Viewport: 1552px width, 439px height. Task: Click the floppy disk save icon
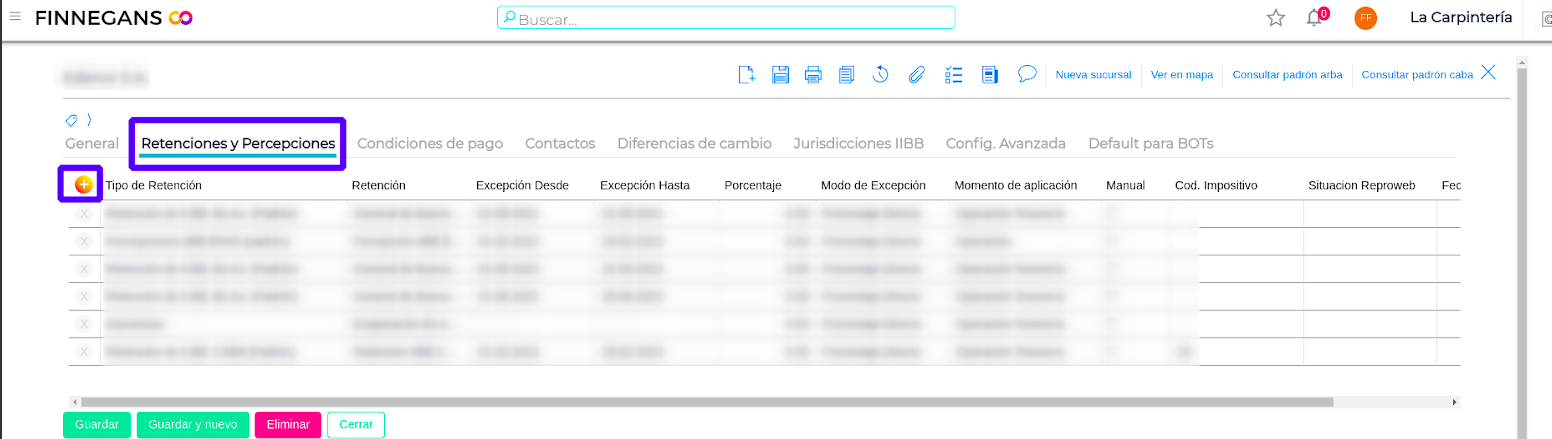click(x=781, y=74)
